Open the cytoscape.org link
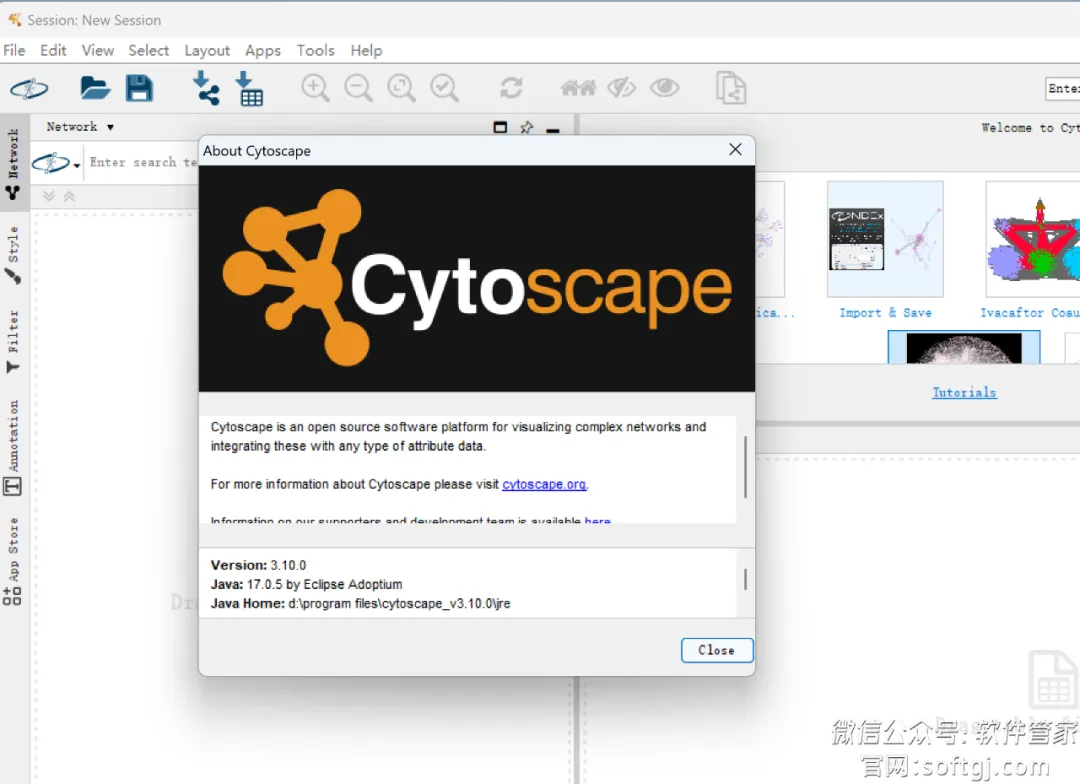 click(544, 484)
